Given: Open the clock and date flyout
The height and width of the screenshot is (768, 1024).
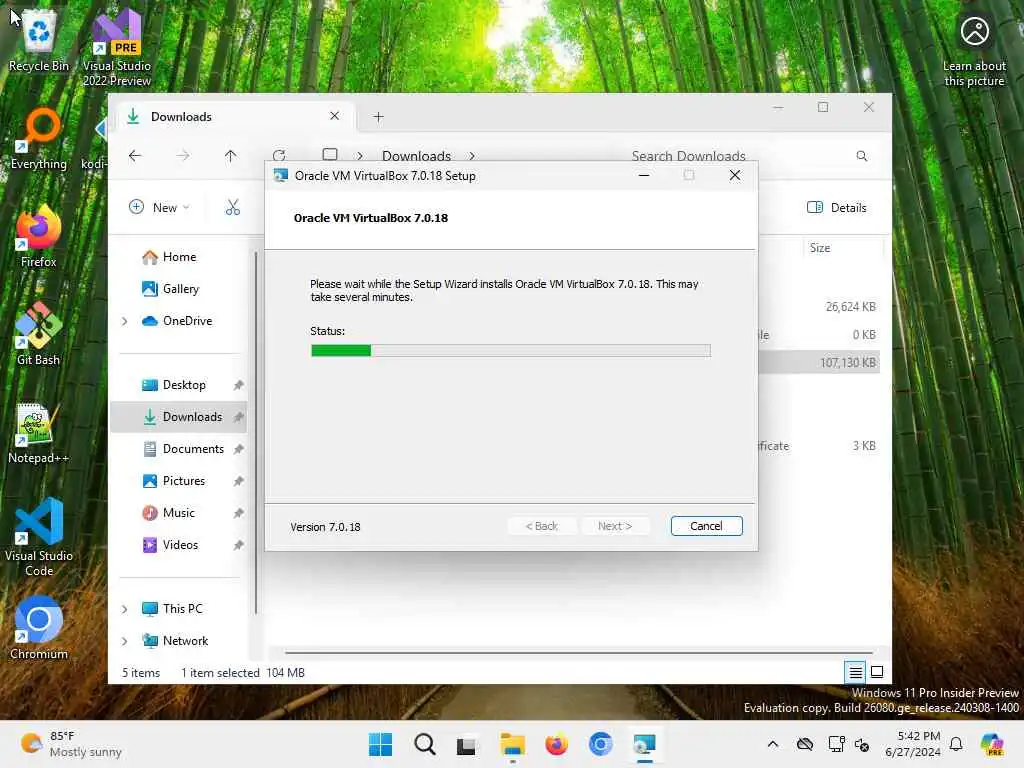Looking at the screenshot, I should coord(913,744).
